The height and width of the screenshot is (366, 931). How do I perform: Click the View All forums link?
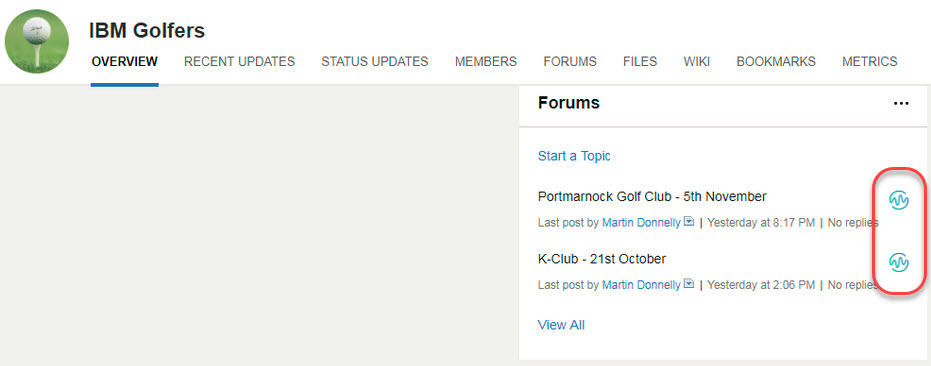click(561, 325)
